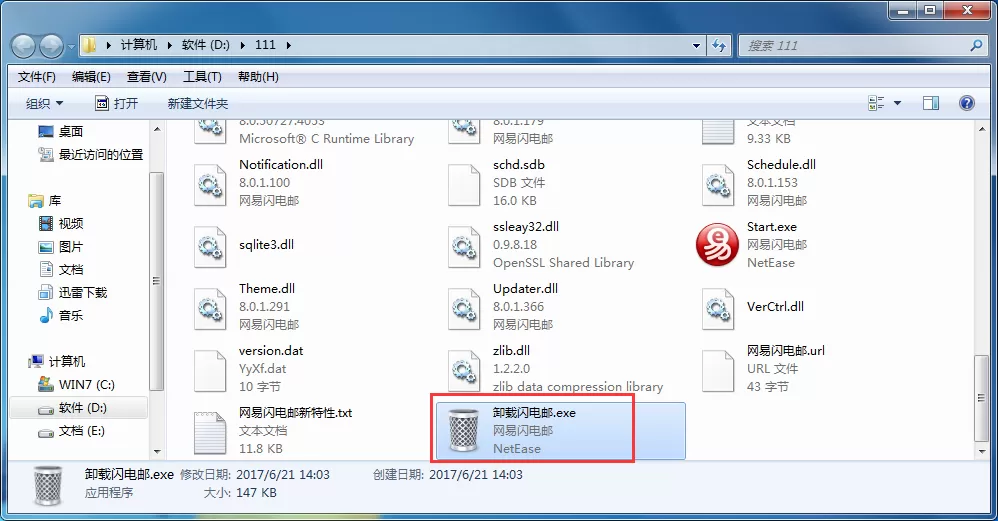Image resolution: width=998 pixels, height=521 pixels.
Task: Click the Updater.dll file name
Action: click(525, 288)
